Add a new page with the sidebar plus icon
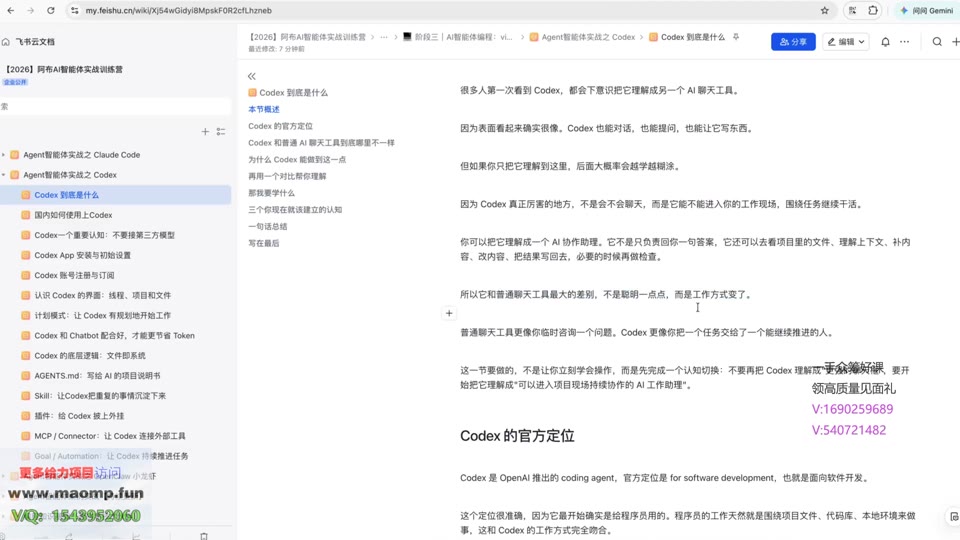The width and height of the screenshot is (960, 540). tap(205, 132)
